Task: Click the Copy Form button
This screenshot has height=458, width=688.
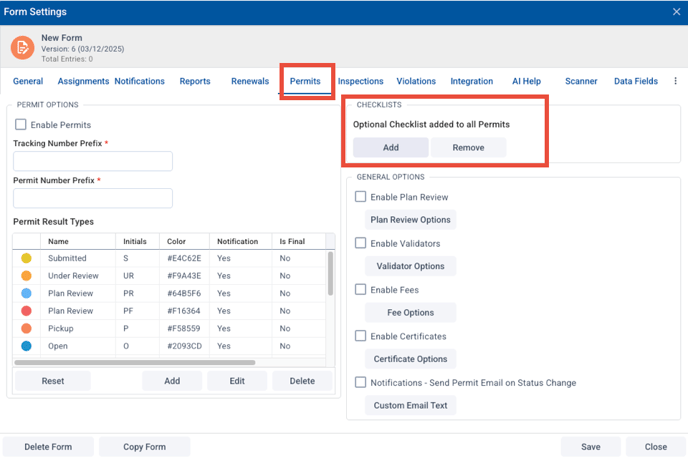Action: point(144,447)
